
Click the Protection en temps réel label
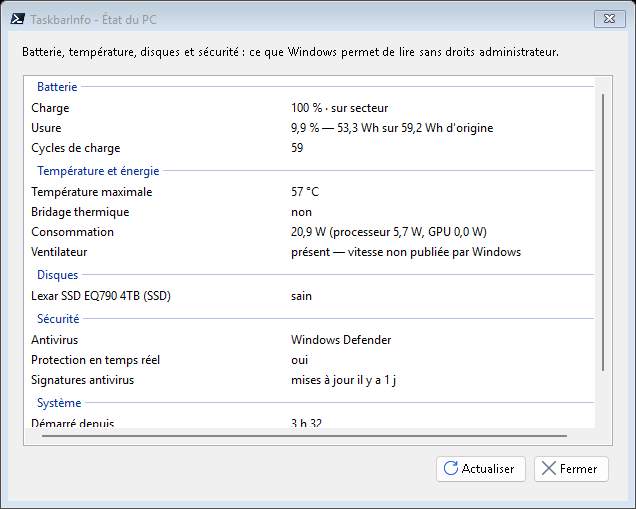(96, 360)
